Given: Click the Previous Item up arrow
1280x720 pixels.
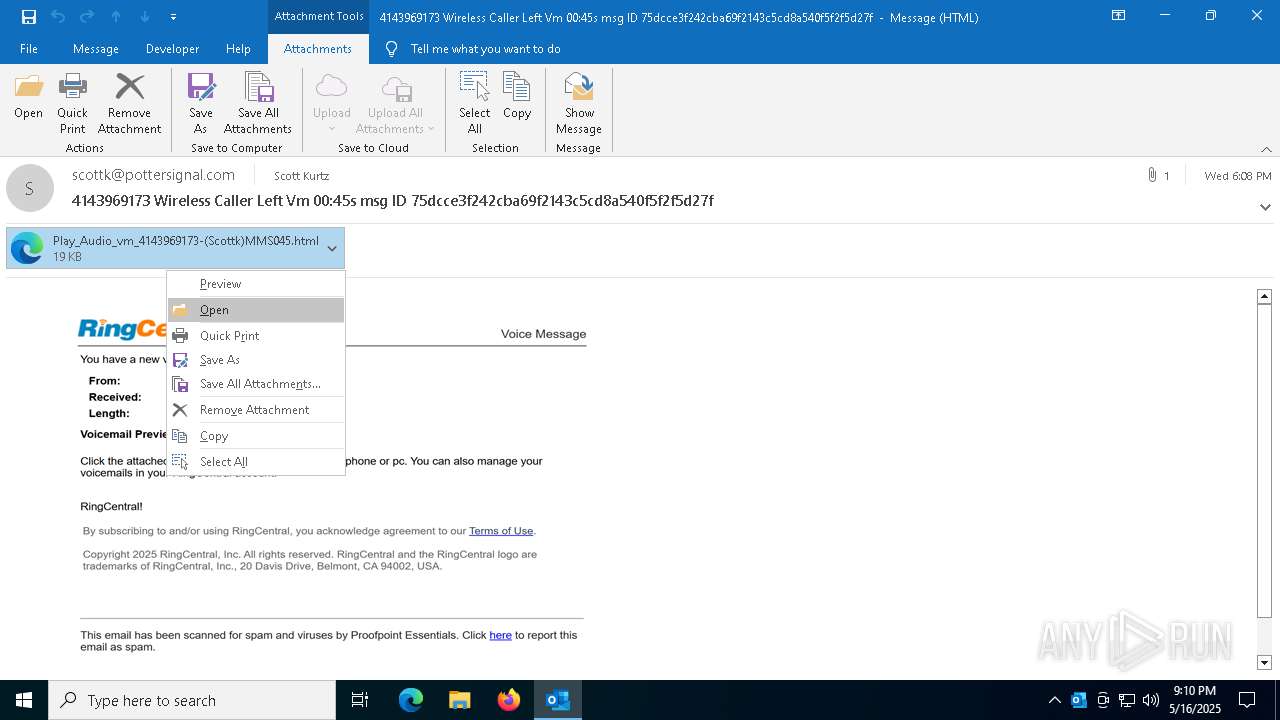Looking at the screenshot, I should (116, 17).
